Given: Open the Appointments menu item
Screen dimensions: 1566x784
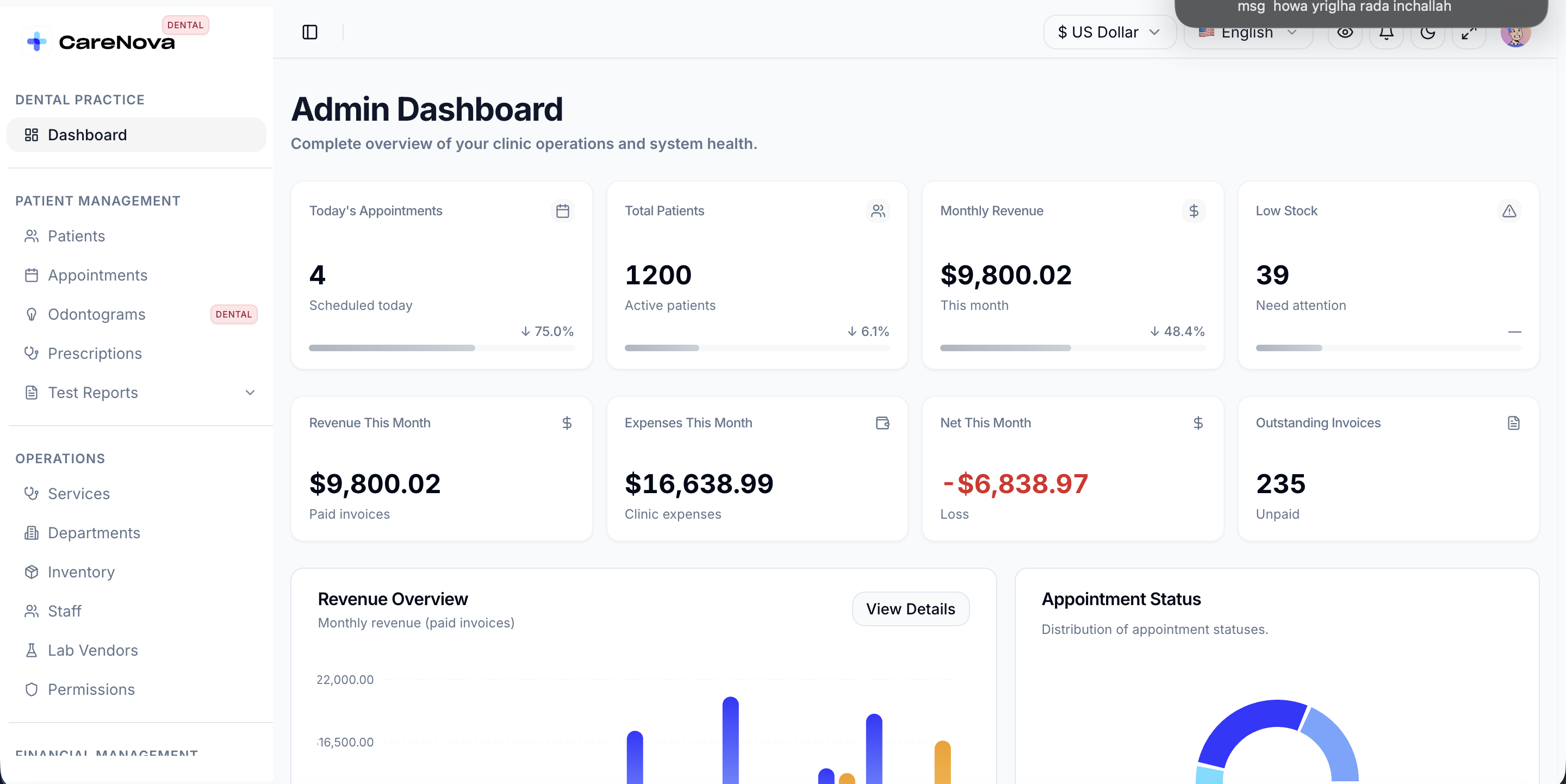Looking at the screenshot, I should click(98, 275).
